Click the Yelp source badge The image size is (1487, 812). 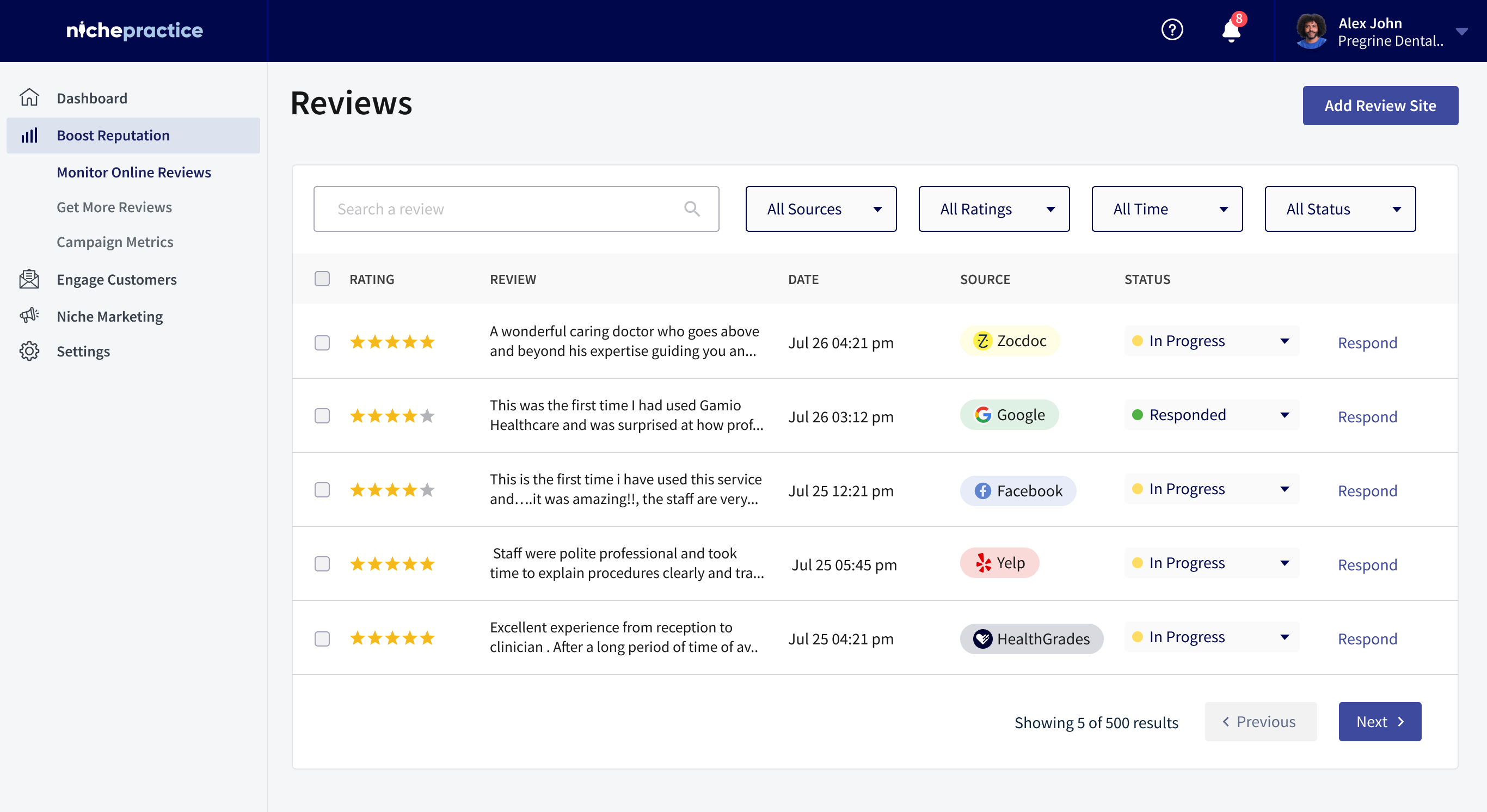999,563
